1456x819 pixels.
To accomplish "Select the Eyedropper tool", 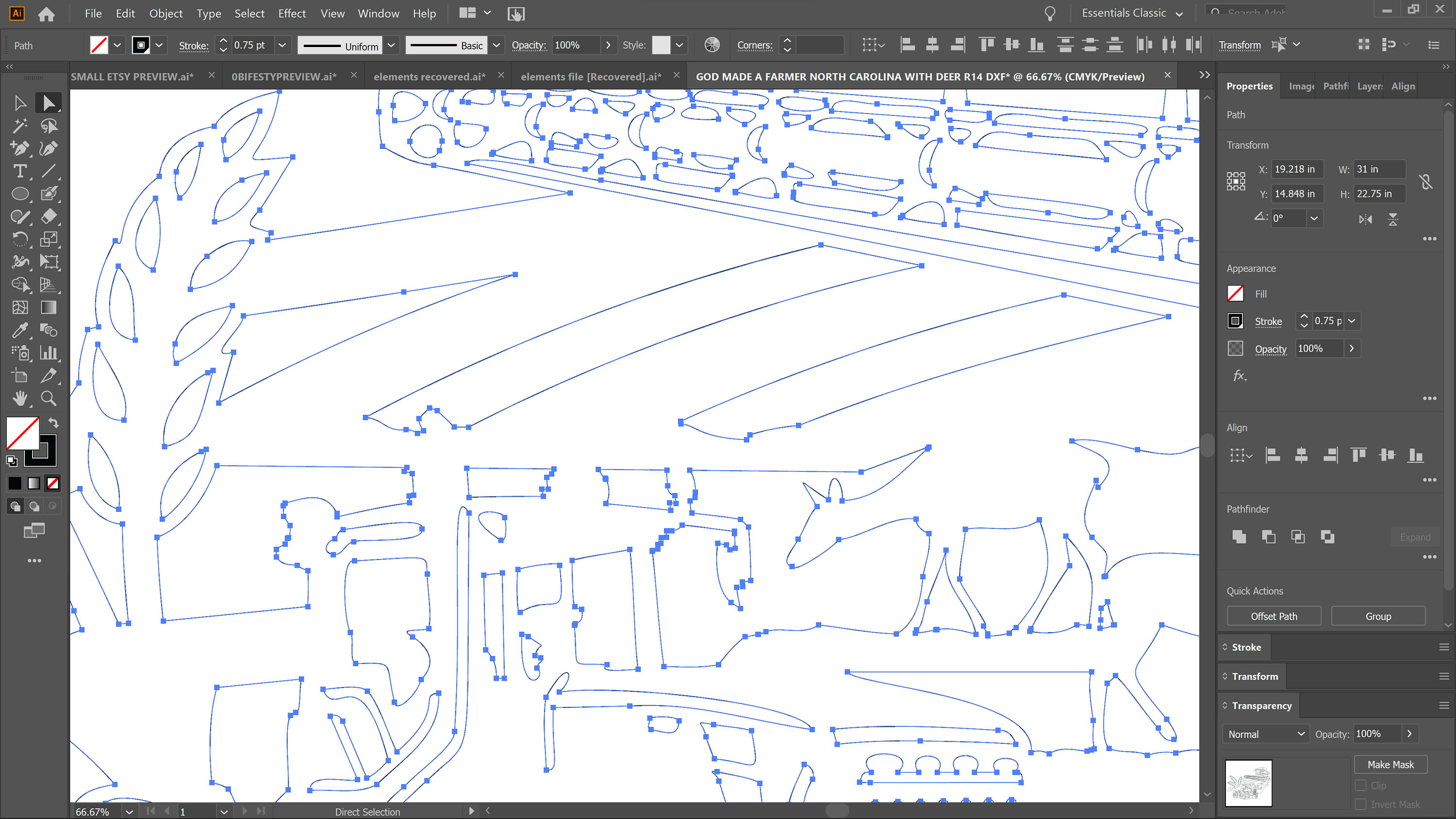I will pos(20,330).
